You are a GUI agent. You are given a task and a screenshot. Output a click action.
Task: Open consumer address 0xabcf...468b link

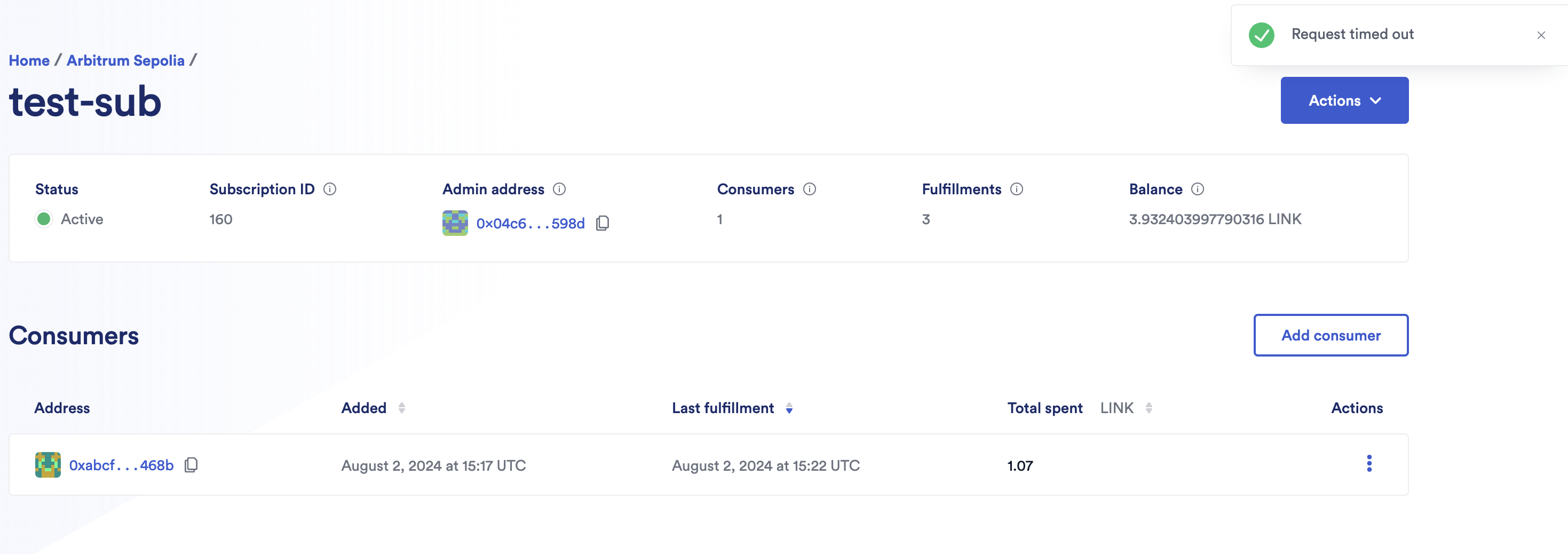pyautogui.click(x=121, y=465)
